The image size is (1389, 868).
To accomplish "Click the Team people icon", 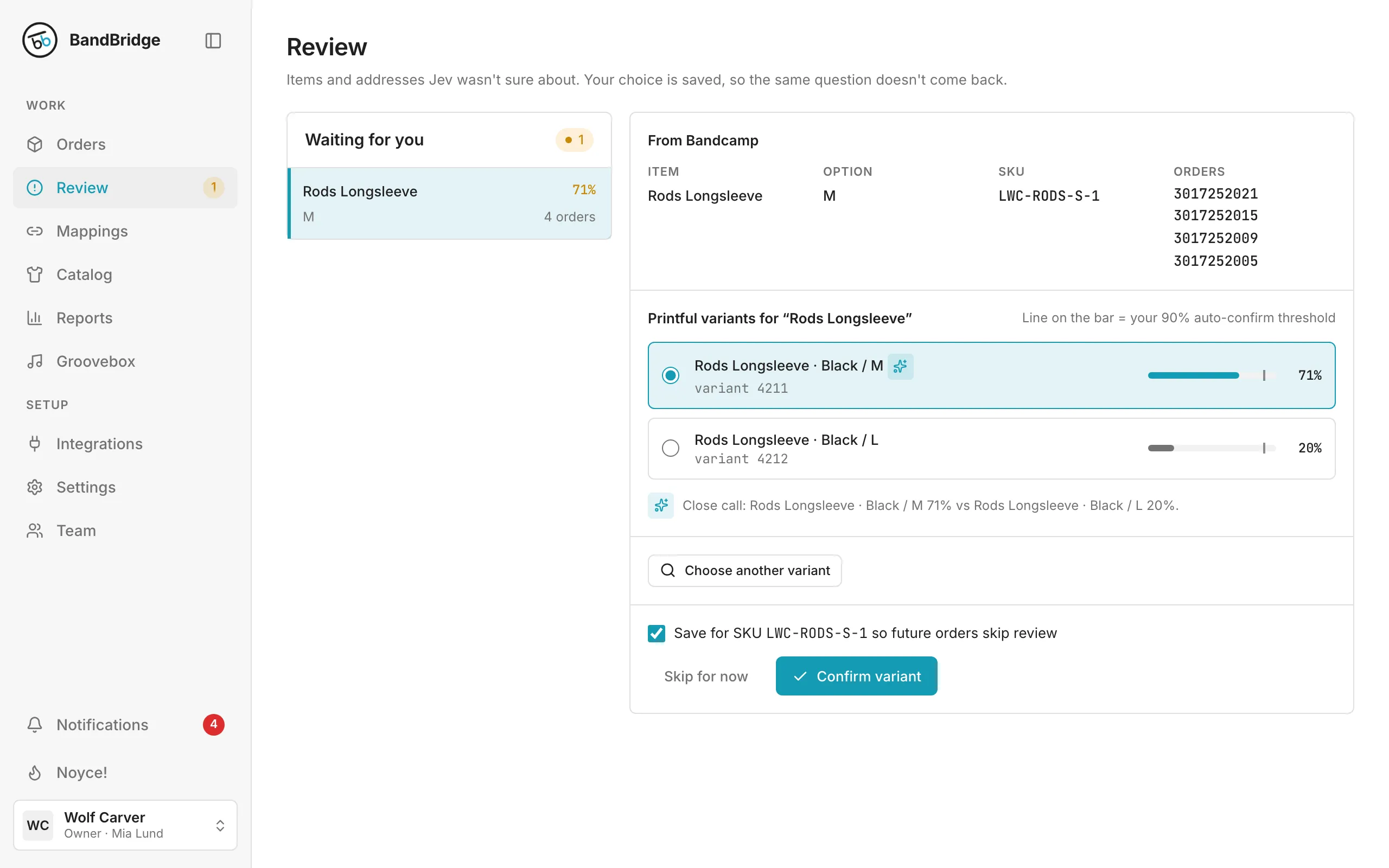I will [x=34, y=531].
